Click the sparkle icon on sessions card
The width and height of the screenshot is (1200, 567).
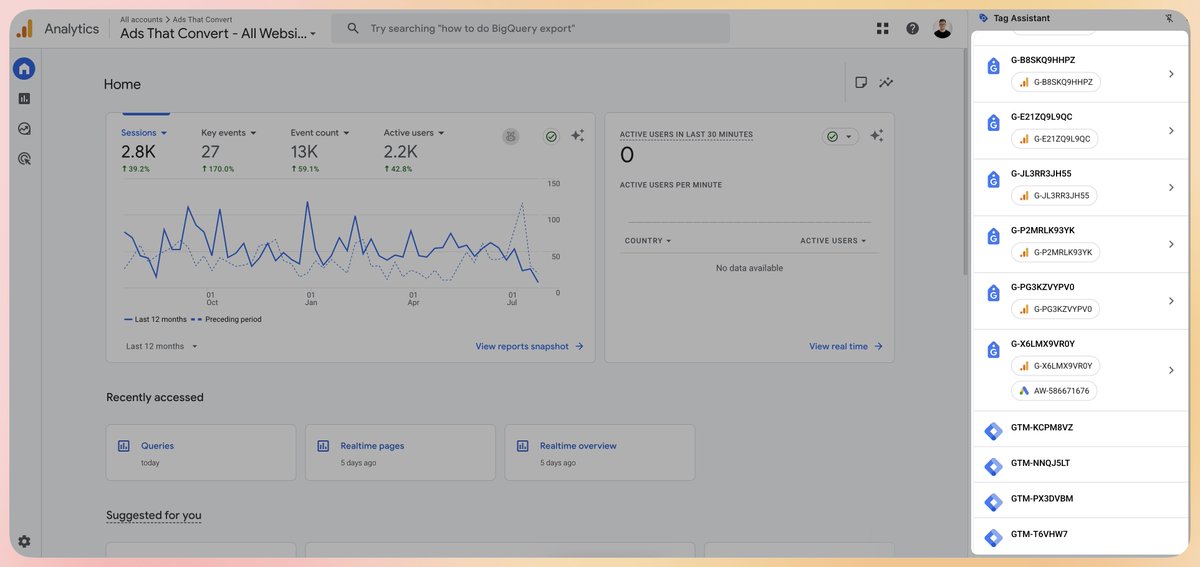pyautogui.click(x=577, y=136)
